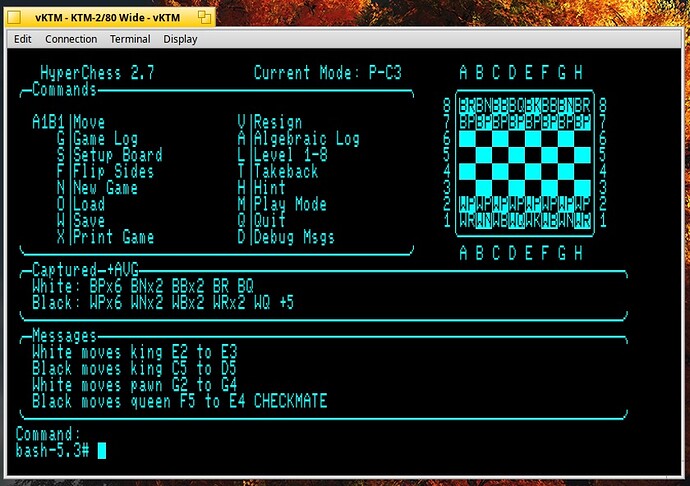Click the empty chessboard square E4
Image resolution: width=690 pixels, height=486 pixels.
coord(533,171)
